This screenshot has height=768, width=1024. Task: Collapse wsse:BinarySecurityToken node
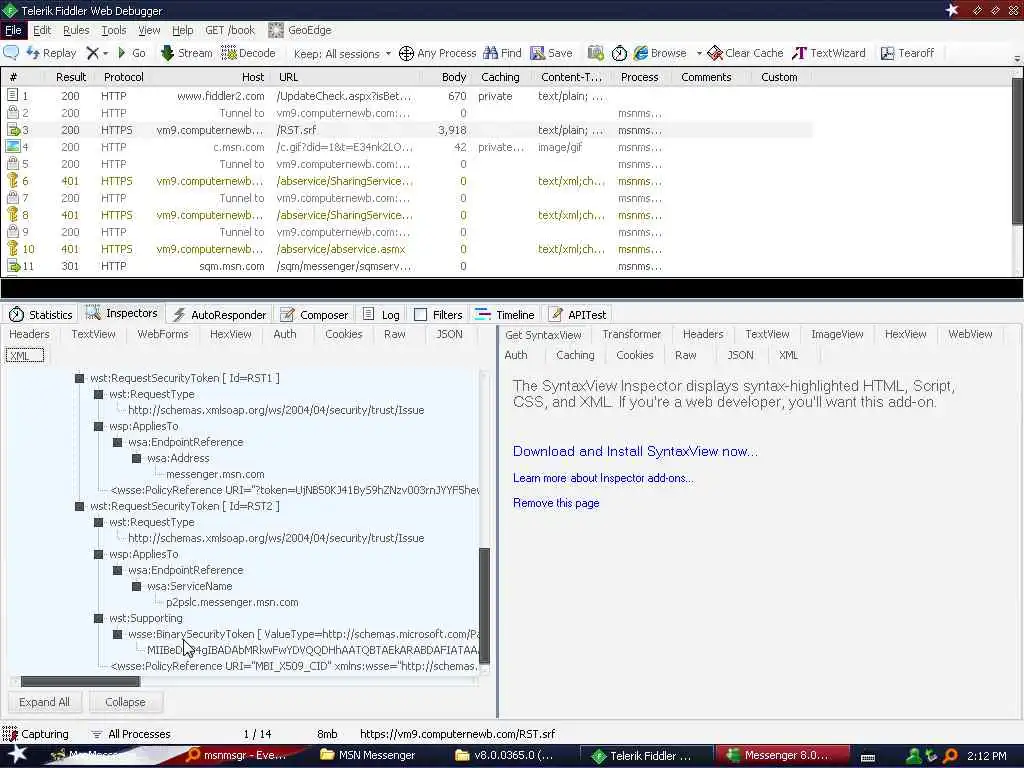[118, 634]
